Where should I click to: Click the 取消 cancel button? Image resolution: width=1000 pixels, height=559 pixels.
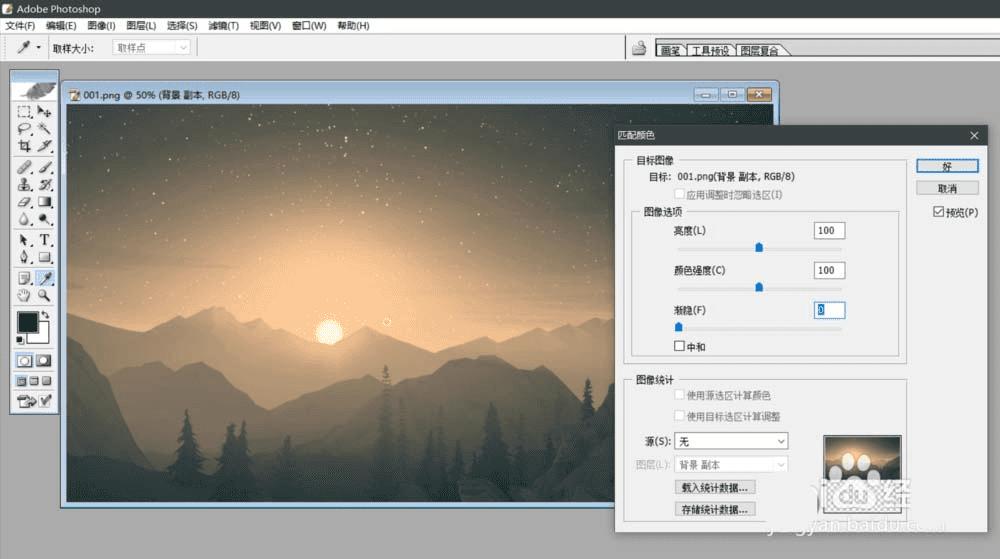click(947, 188)
